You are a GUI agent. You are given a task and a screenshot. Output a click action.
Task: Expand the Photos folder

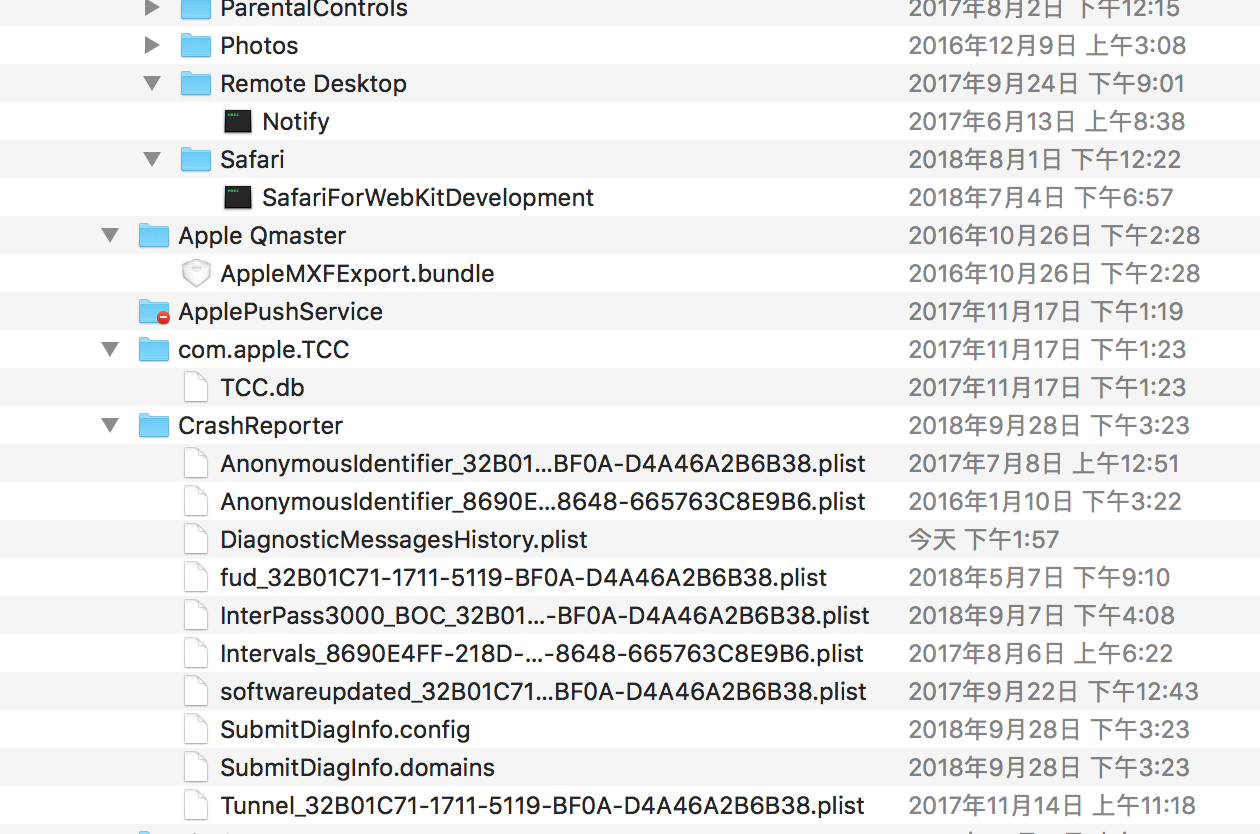pos(152,45)
